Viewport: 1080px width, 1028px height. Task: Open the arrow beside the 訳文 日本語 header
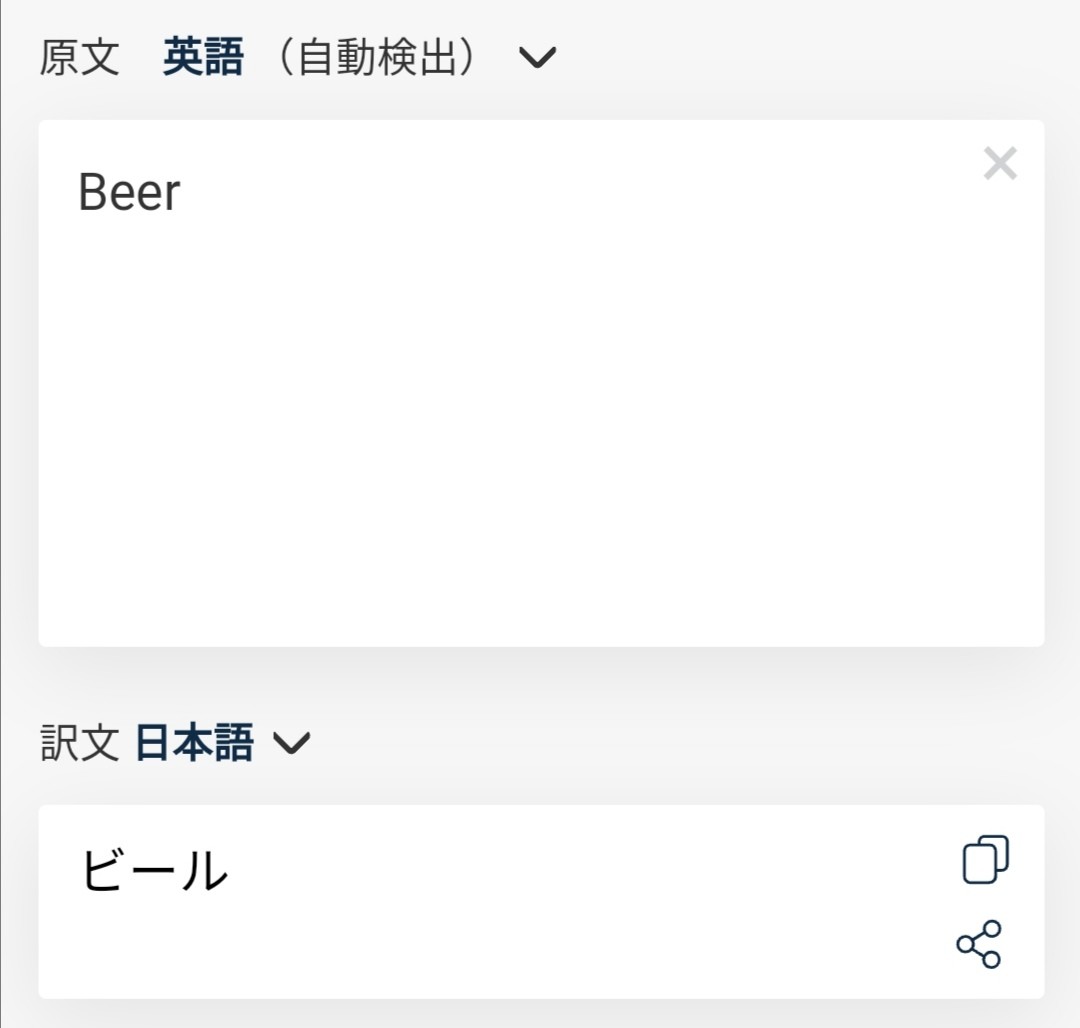click(x=292, y=743)
